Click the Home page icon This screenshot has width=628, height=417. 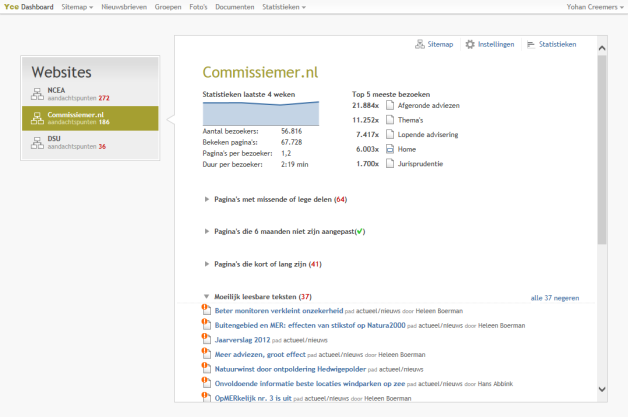390,149
